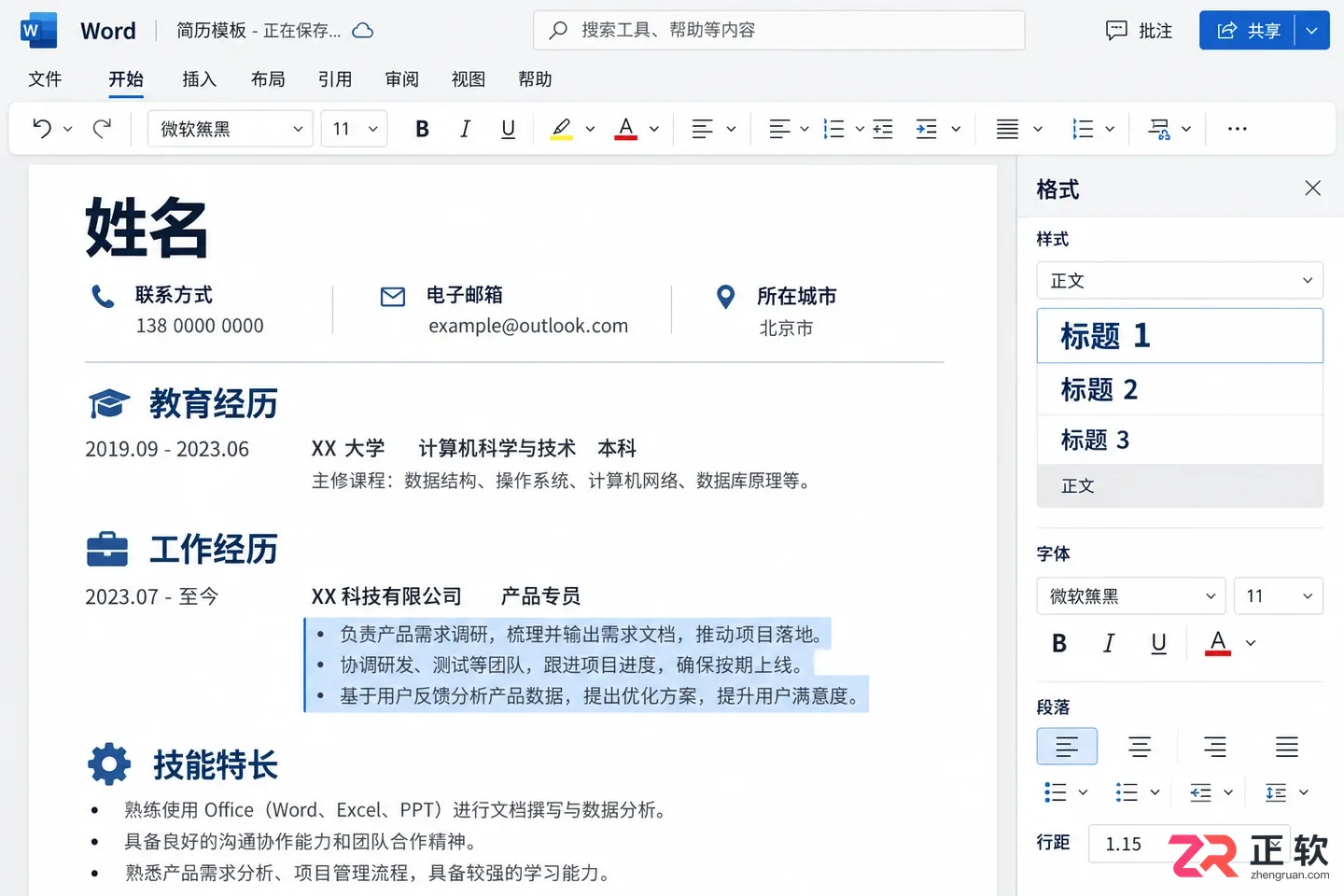The width and height of the screenshot is (1344, 896).
Task: Select align right under 段落
Action: coord(1214,747)
